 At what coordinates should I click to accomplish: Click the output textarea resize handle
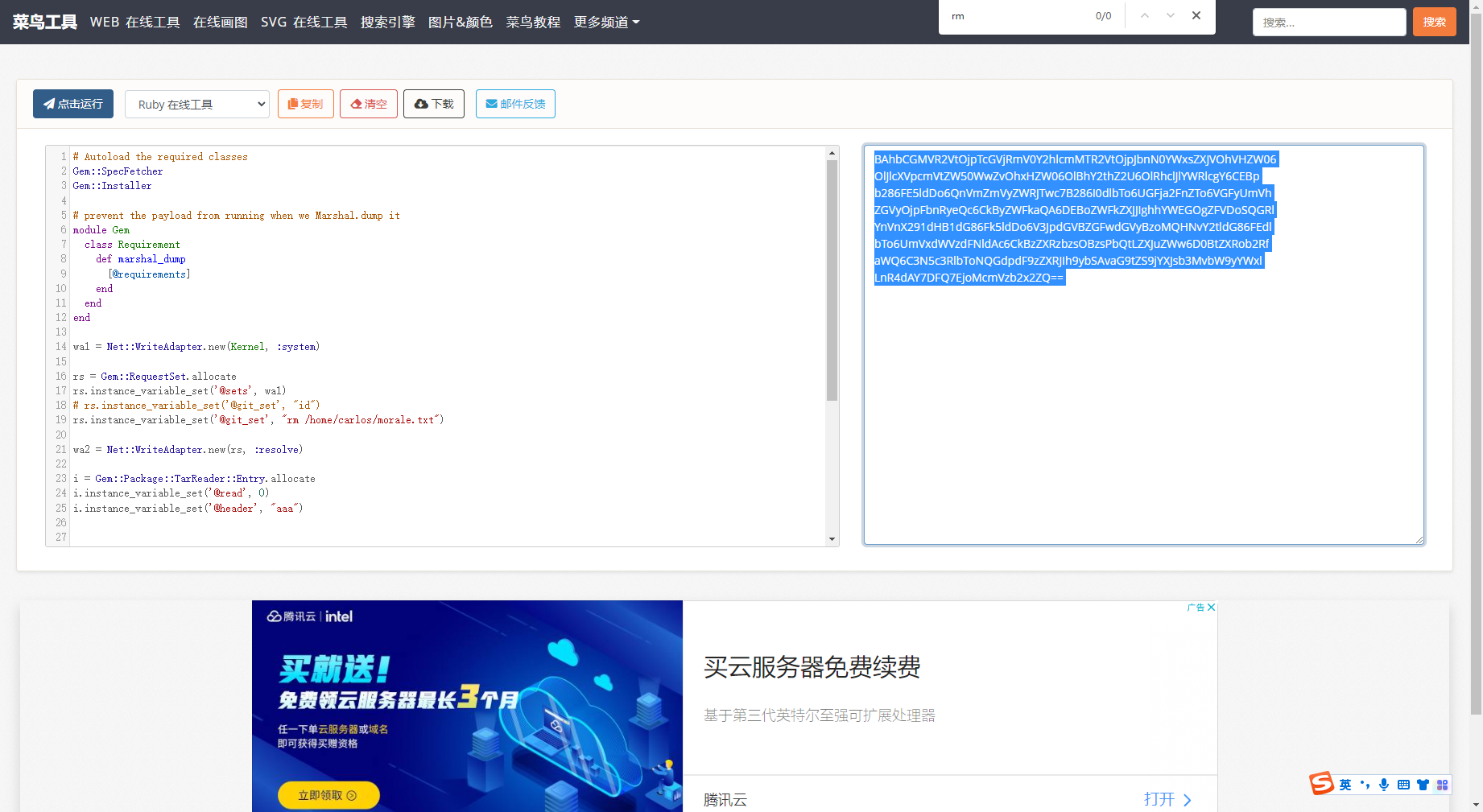pos(1419,540)
